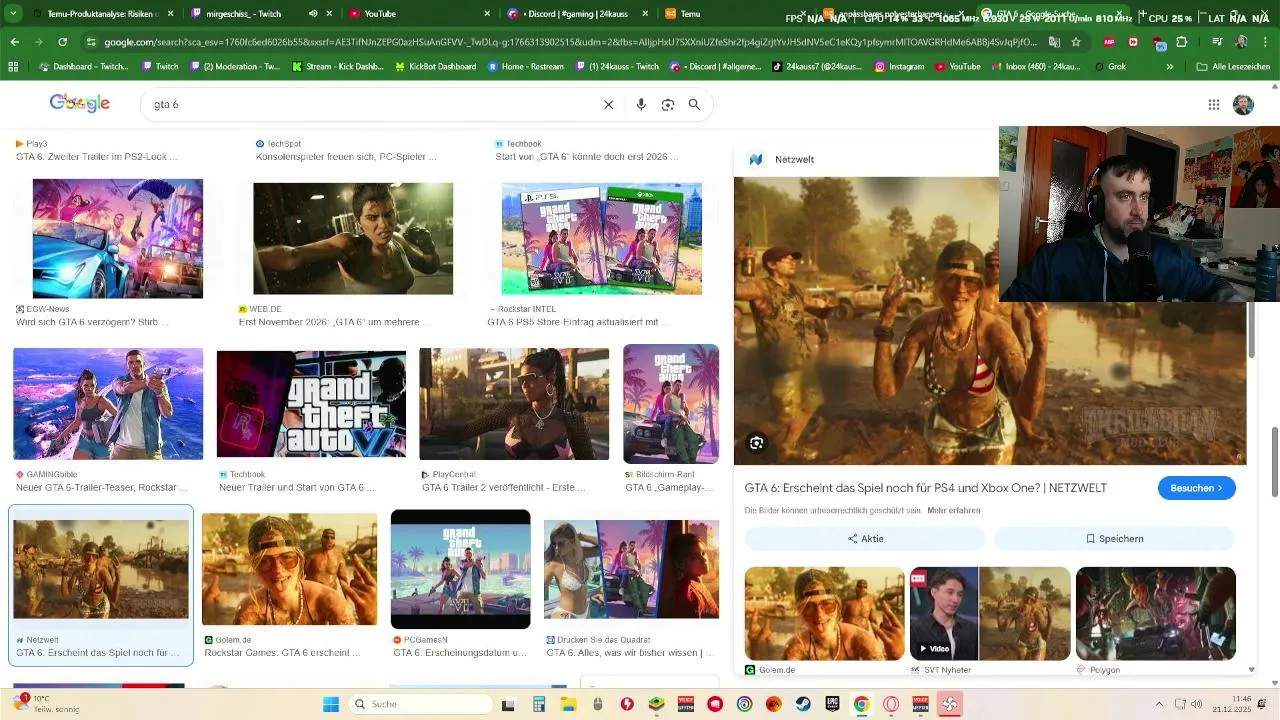1280x720 pixels.
Task: Show hidden system tray icons
Action: coord(1159,704)
